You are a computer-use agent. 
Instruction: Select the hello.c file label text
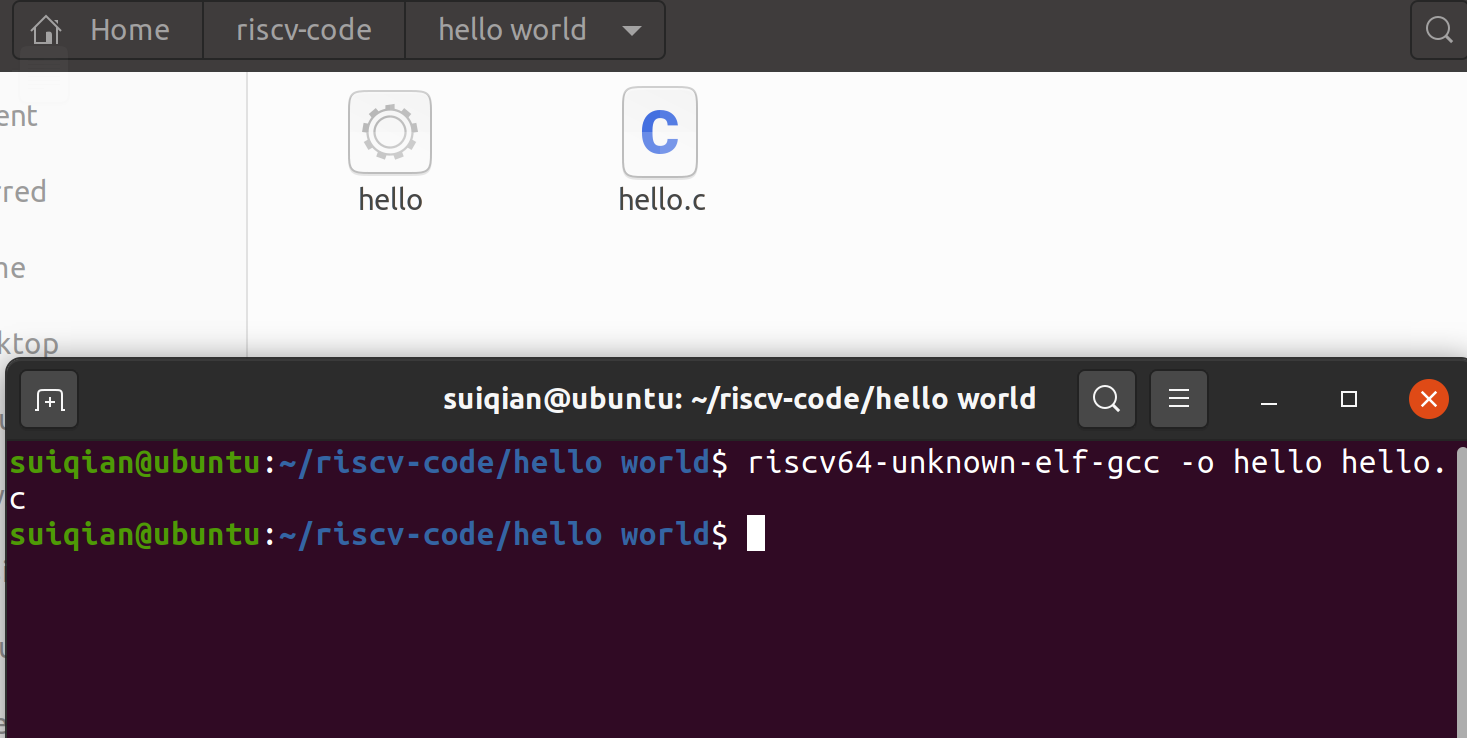661,199
